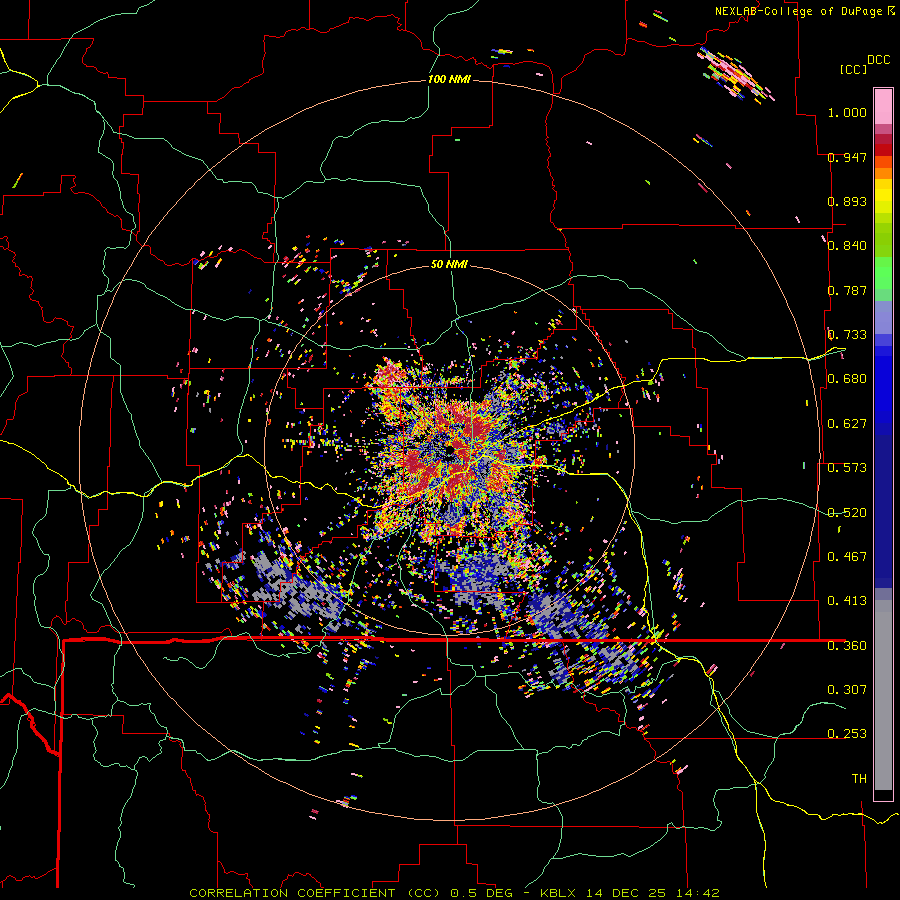Click the 0.893 scale value
Screen dimensions: 900x900
pos(847,201)
